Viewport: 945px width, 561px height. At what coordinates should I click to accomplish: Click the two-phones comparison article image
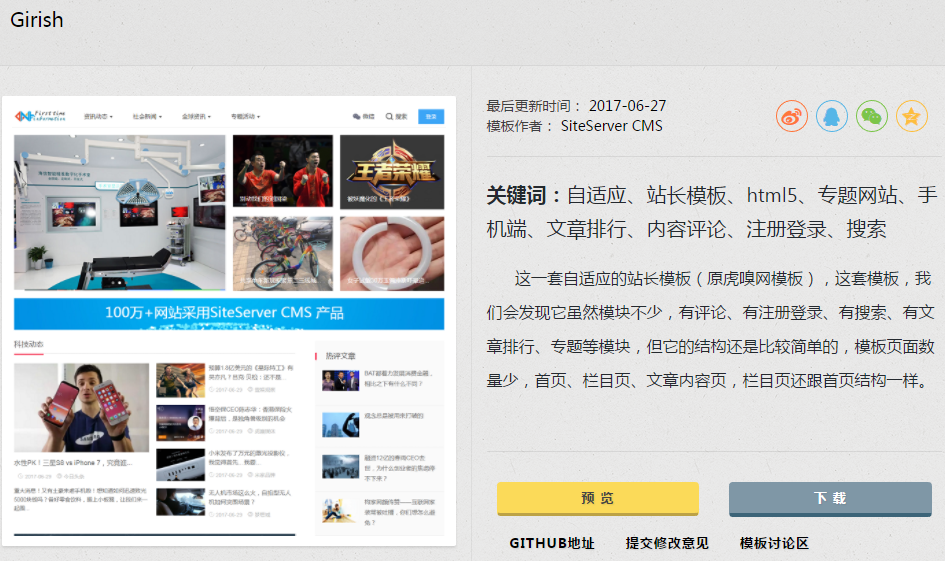tap(81, 407)
